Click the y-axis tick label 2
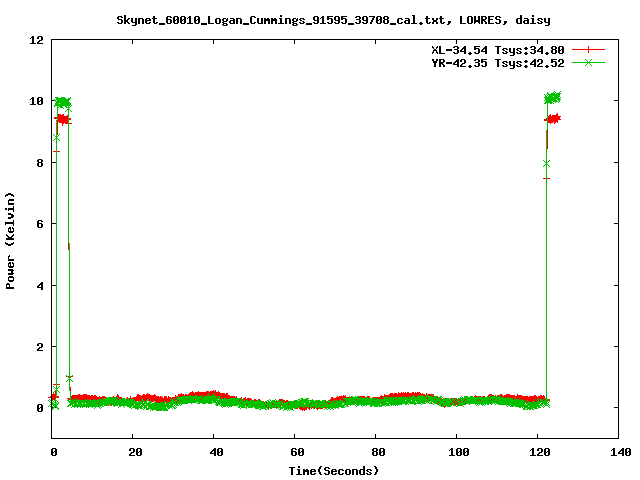Viewport: 640px width, 480px height. pyautogui.click(x=40, y=347)
